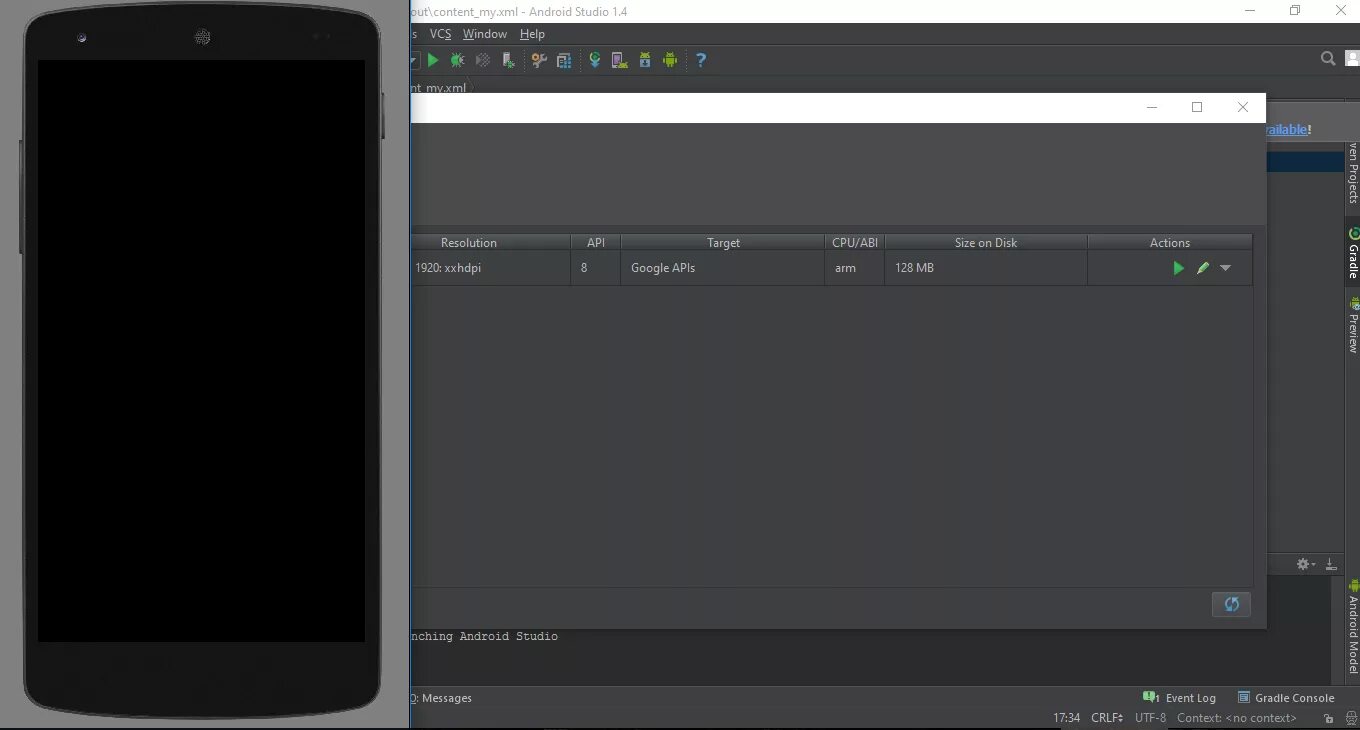The height and width of the screenshot is (730, 1360).
Task: Toggle the read-only lock icon in the status bar
Action: click(1328, 719)
